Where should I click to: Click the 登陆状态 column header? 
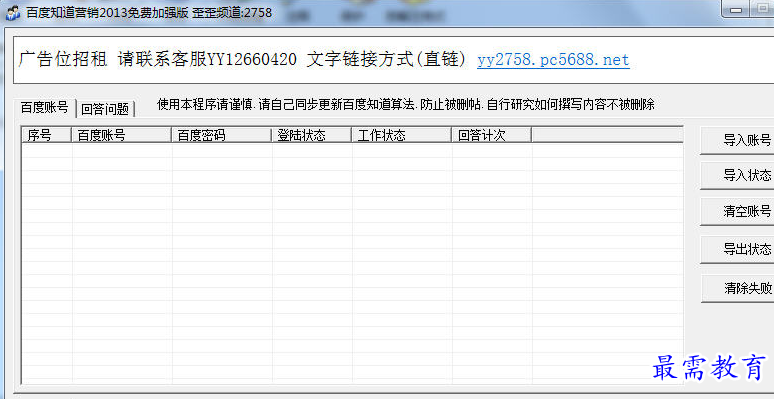[x=311, y=135]
